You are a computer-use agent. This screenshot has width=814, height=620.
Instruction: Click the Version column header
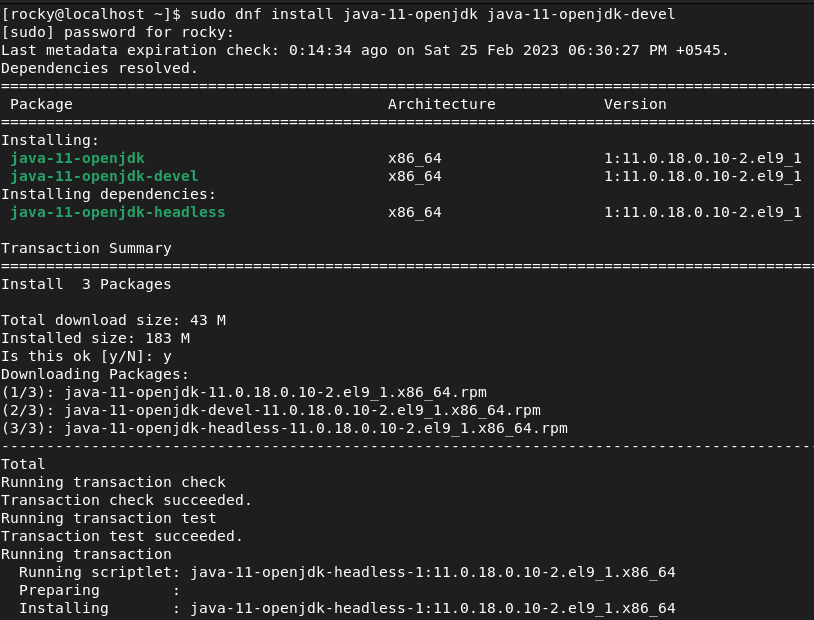pyautogui.click(x=634, y=104)
